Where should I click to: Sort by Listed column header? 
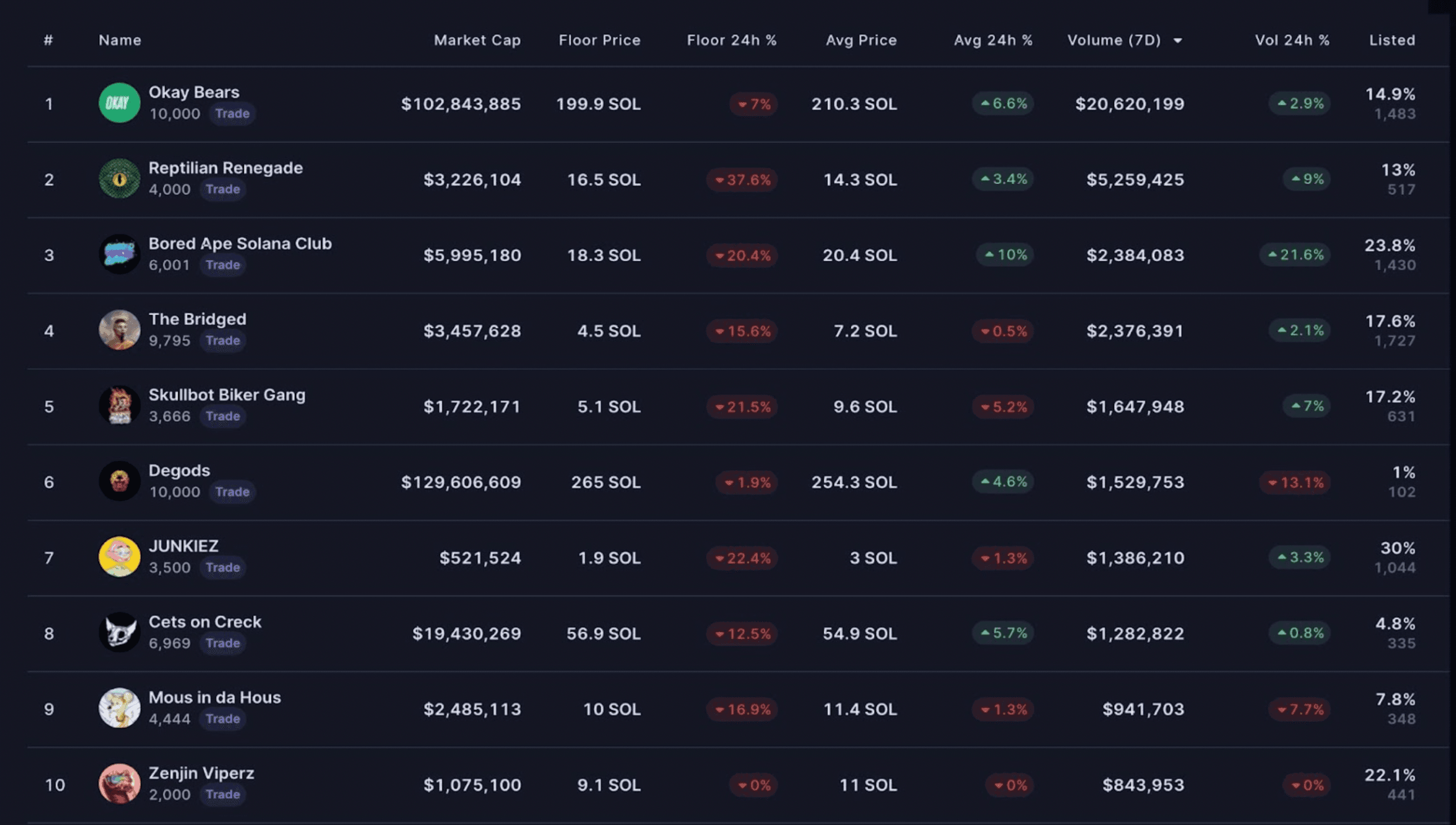[x=1393, y=40]
